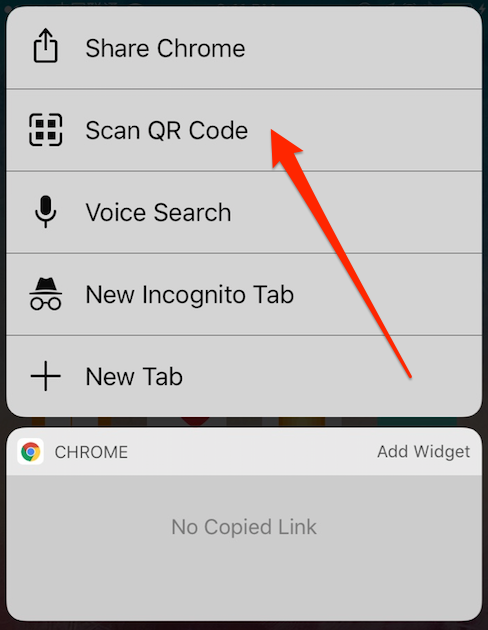
Task: Tap the CHROME widget title label
Action: tap(91, 452)
